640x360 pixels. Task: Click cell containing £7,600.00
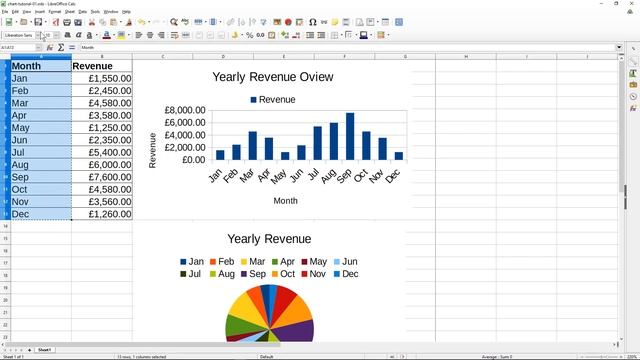pos(102,177)
